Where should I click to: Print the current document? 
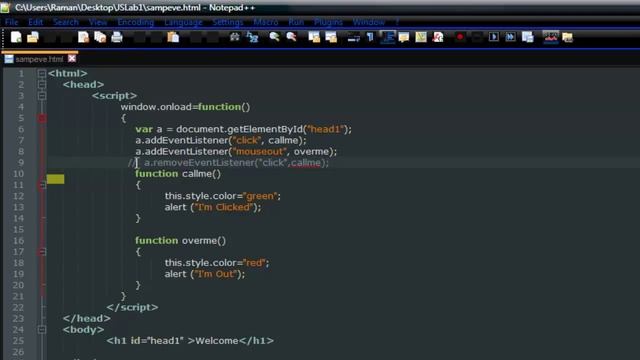[117, 37]
